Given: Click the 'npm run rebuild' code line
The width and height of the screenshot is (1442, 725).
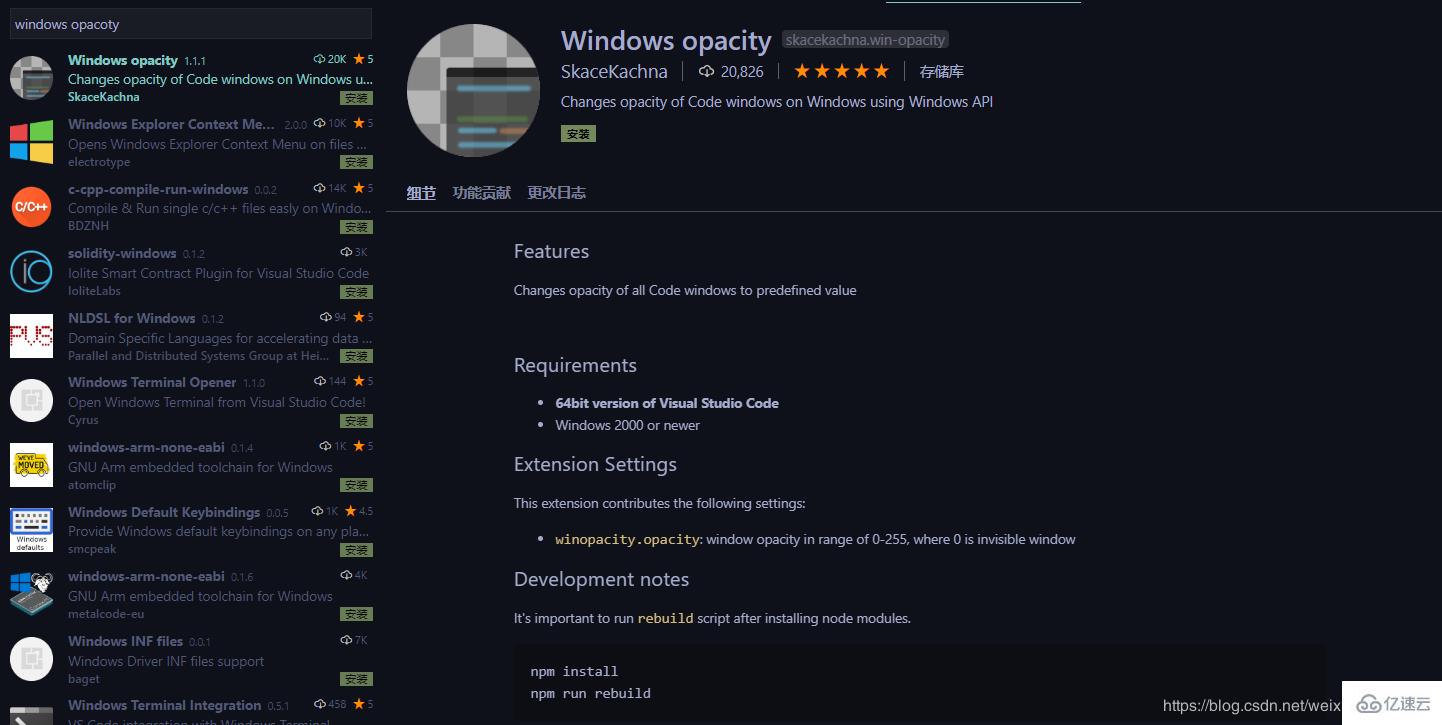Looking at the screenshot, I should (591, 693).
